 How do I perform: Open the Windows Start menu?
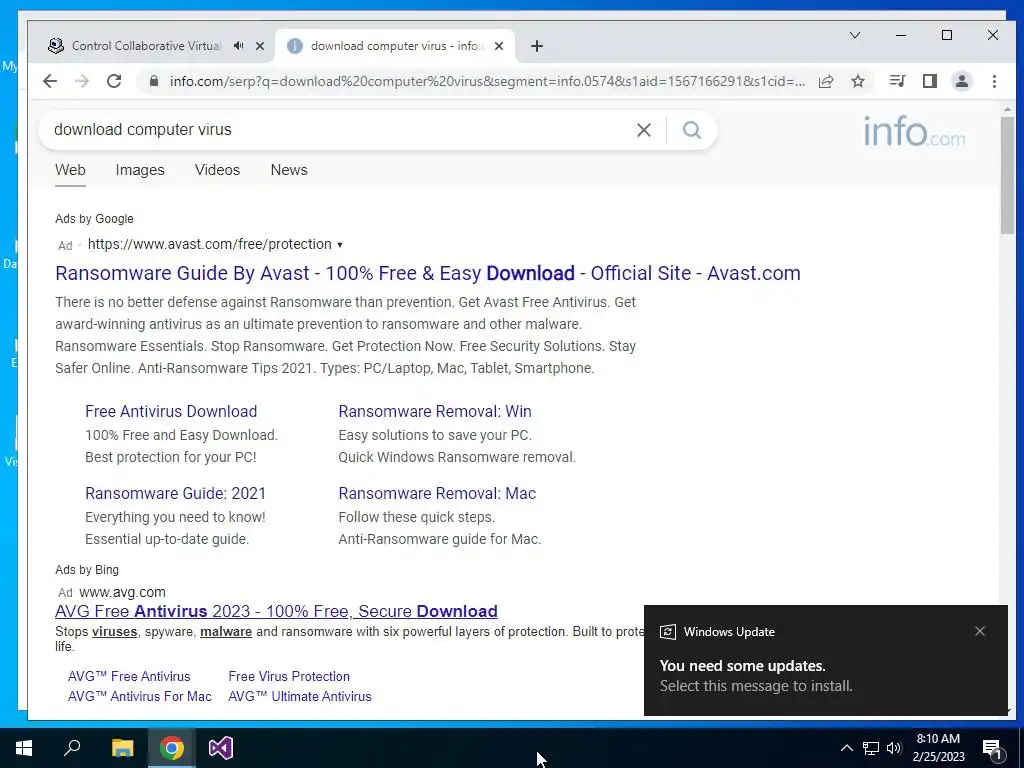24,748
